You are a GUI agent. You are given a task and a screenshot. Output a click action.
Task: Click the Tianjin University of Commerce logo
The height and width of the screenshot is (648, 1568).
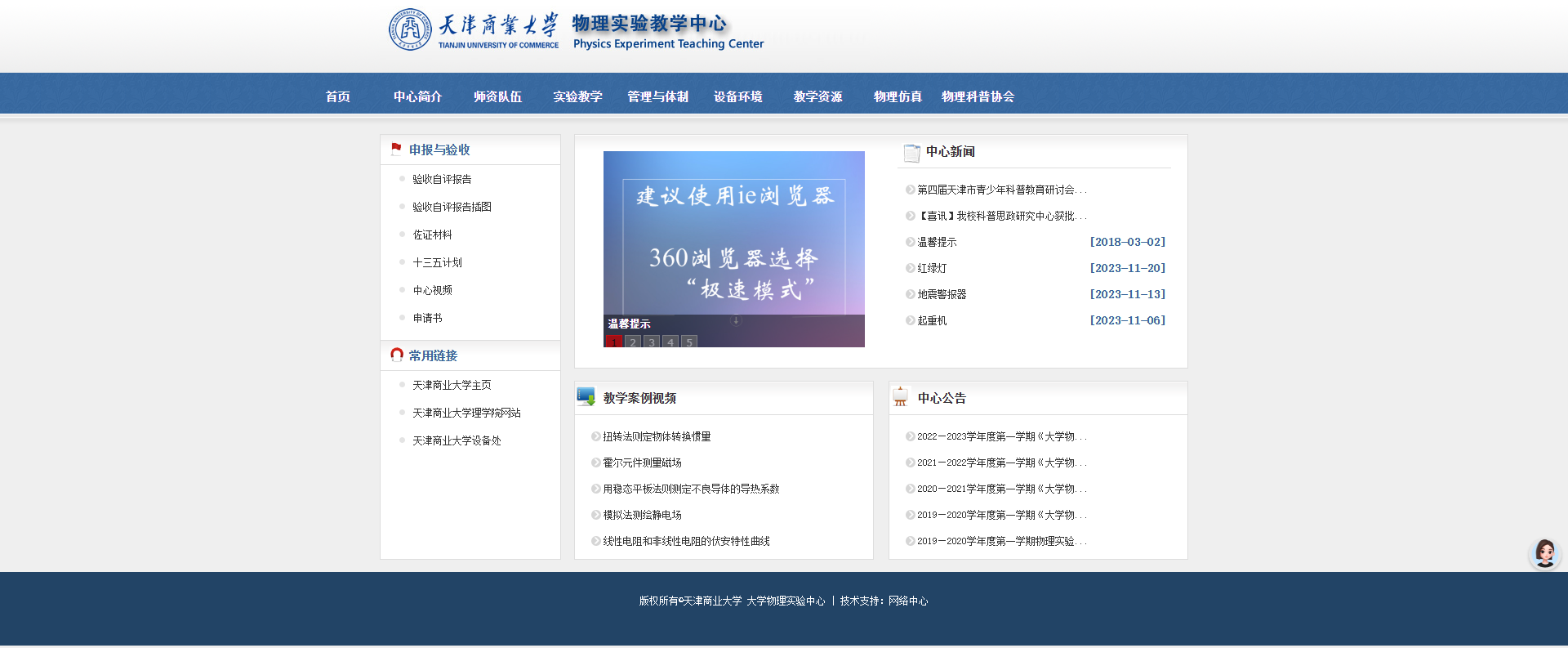pos(474,30)
